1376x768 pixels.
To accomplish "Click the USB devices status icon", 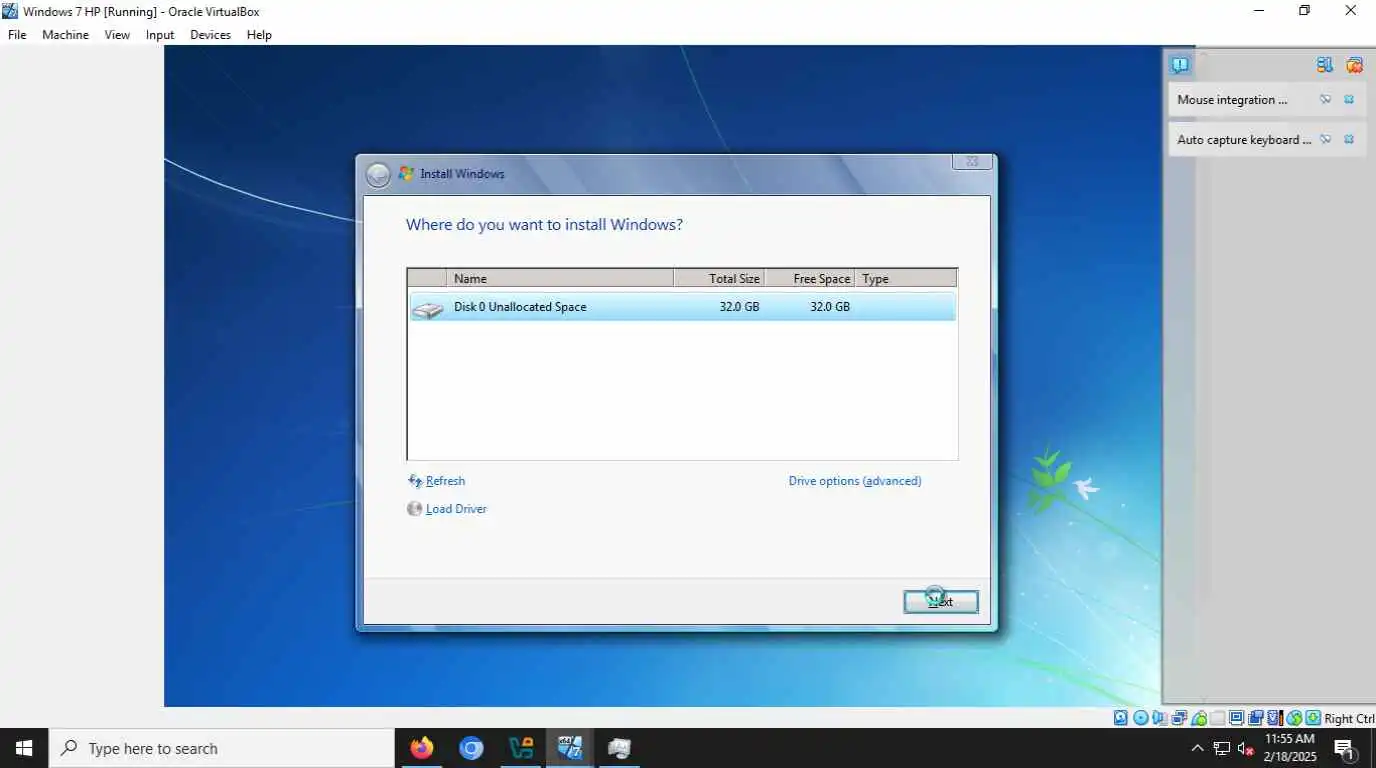I will pos(1199,718).
